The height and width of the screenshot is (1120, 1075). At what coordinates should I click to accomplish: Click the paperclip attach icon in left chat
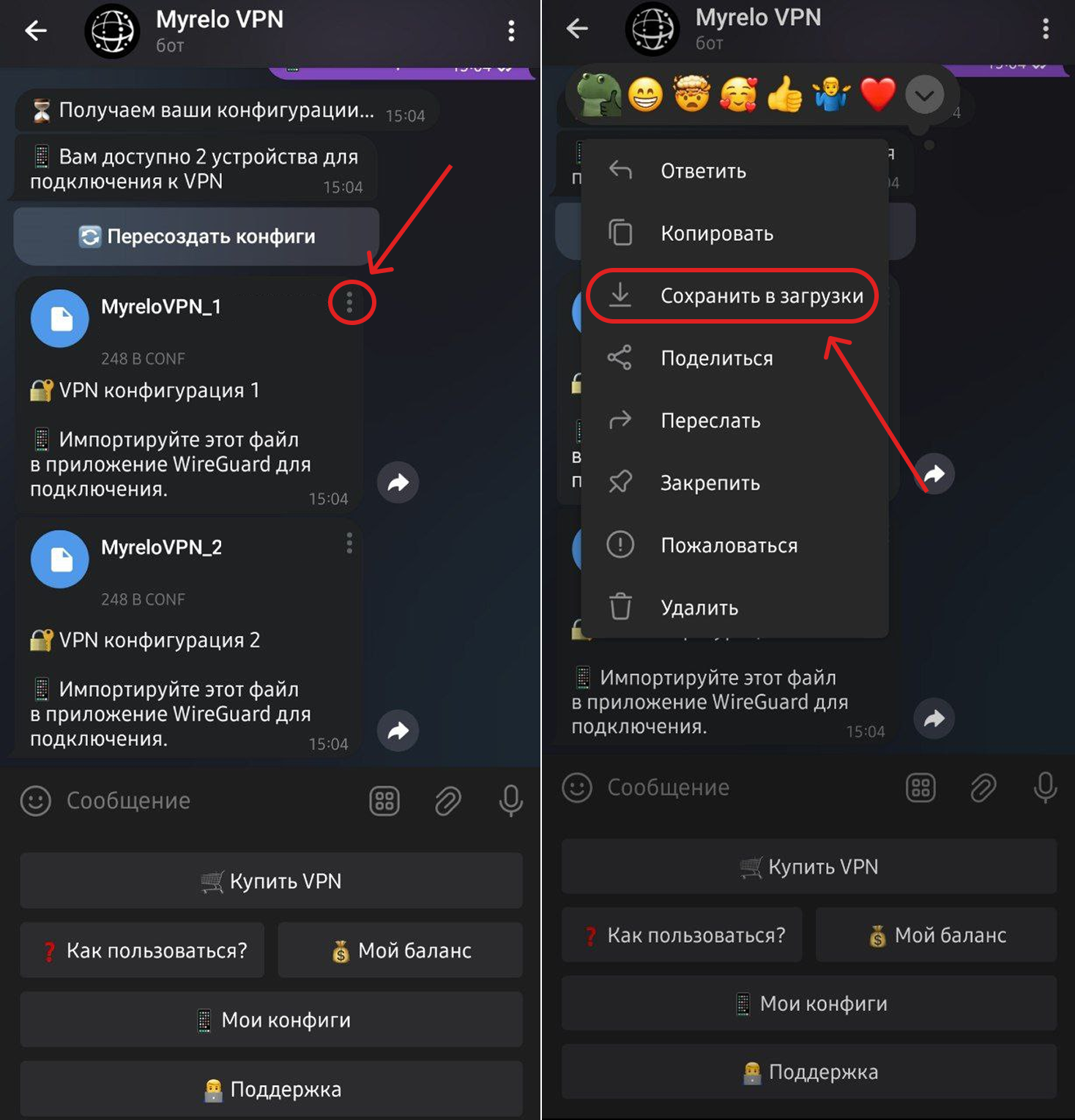pos(447,801)
